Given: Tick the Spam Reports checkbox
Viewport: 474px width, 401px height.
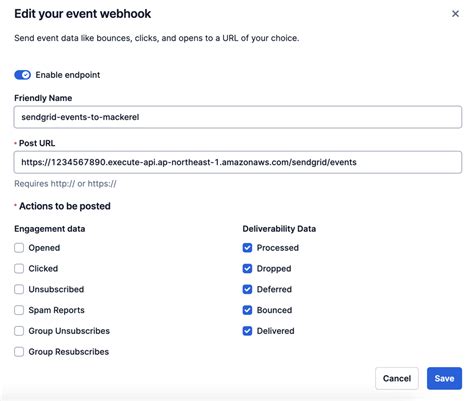Looking at the screenshot, I should [x=19, y=310].
